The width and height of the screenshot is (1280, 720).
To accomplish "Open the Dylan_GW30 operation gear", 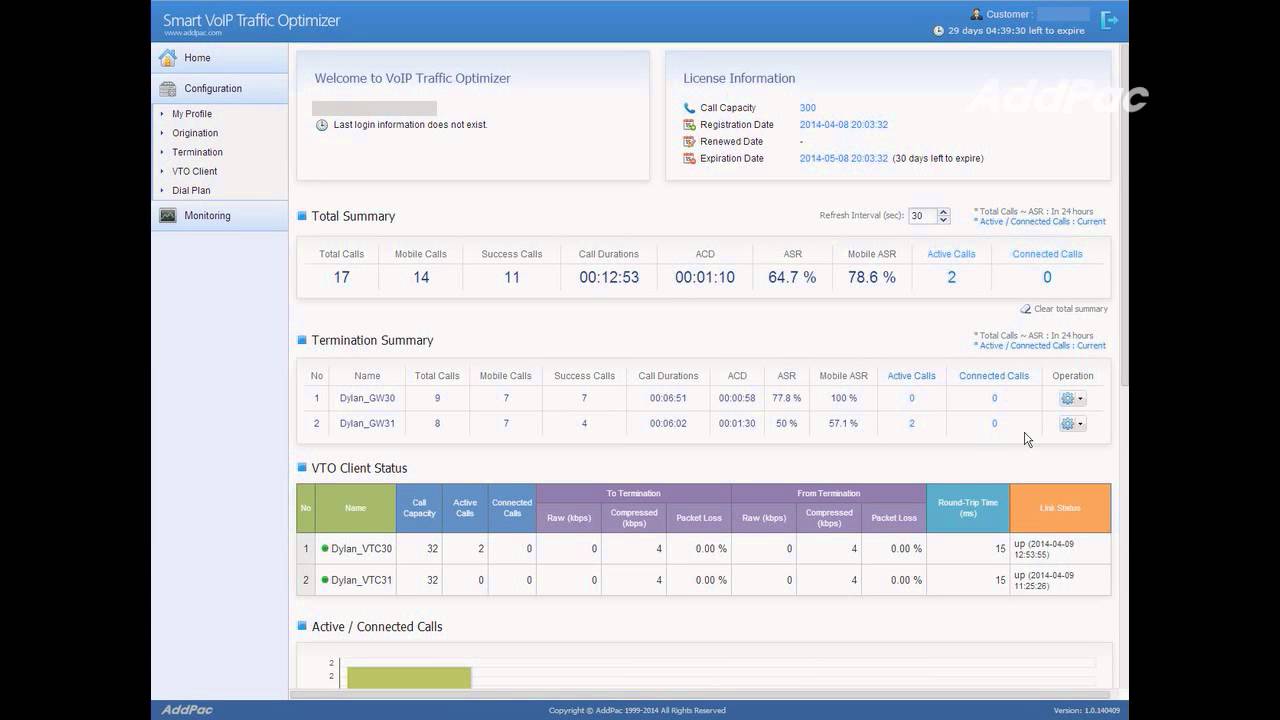I will [x=1067, y=398].
